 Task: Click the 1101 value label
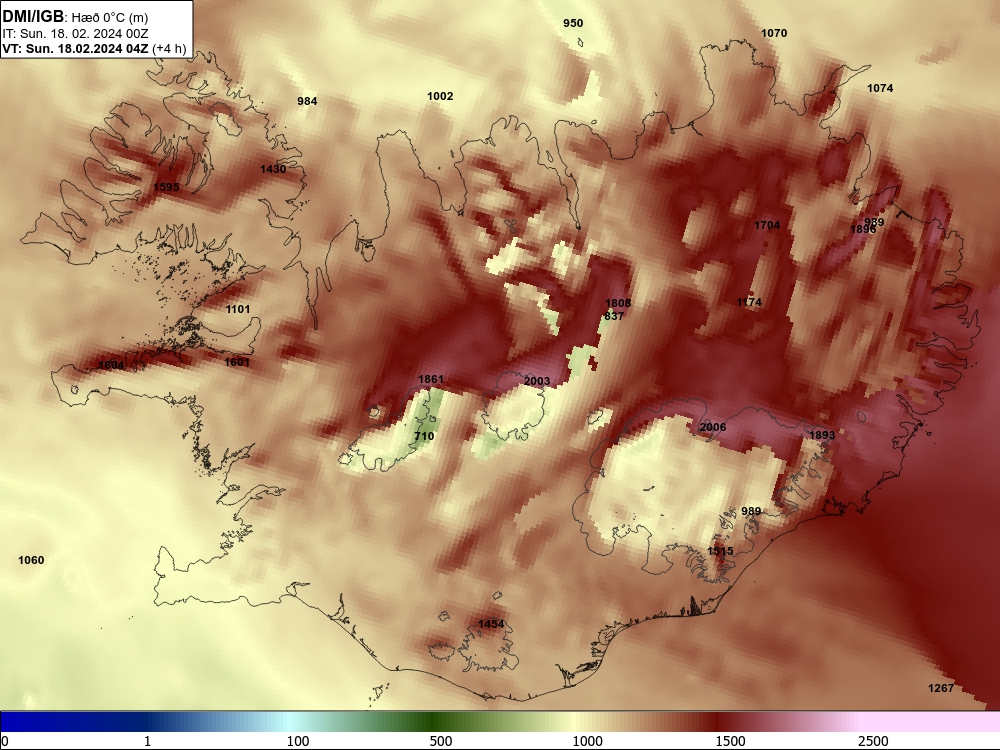point(238,309)
